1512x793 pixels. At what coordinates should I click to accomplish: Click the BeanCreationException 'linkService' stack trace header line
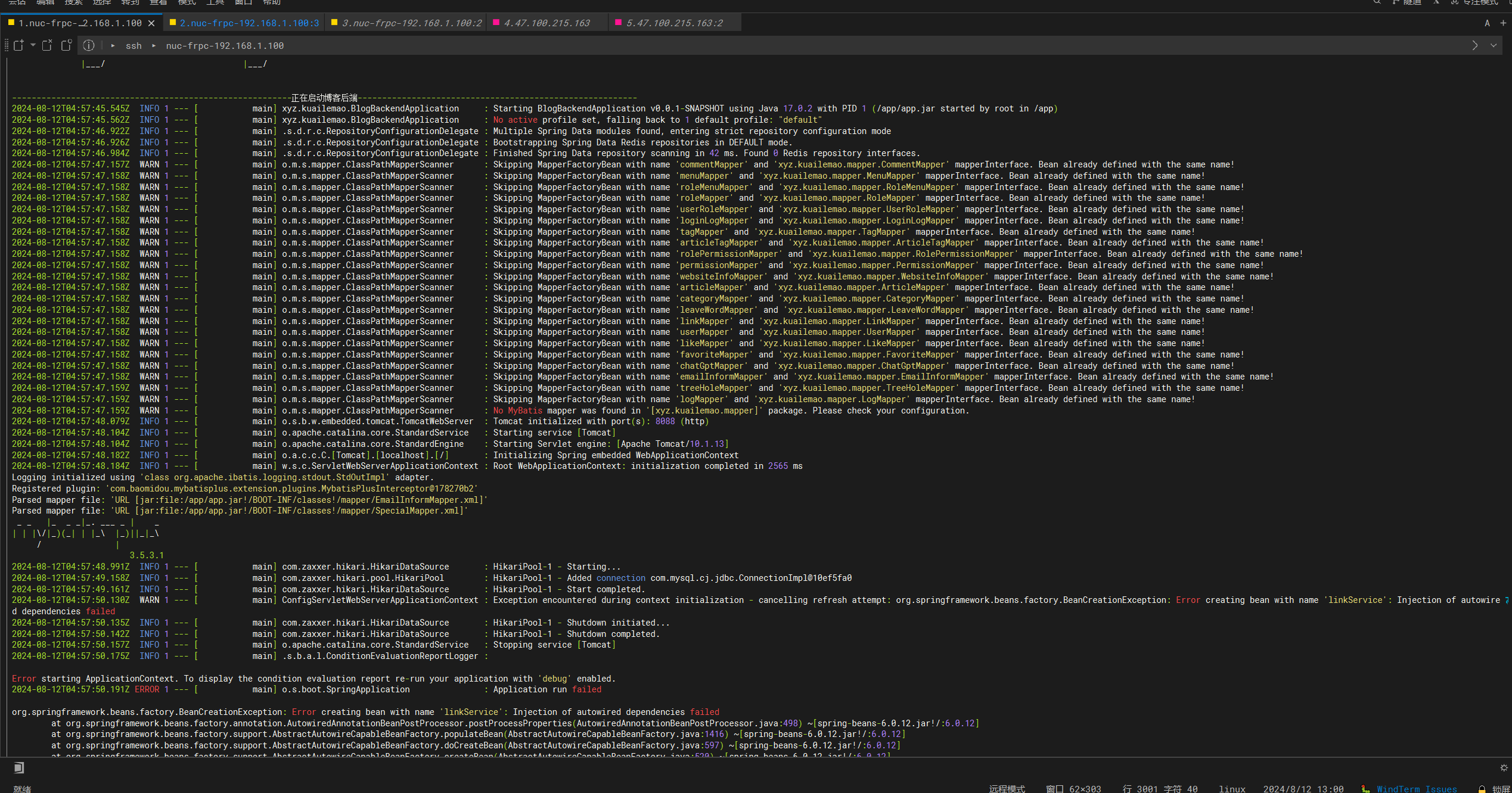coord(365,712)
